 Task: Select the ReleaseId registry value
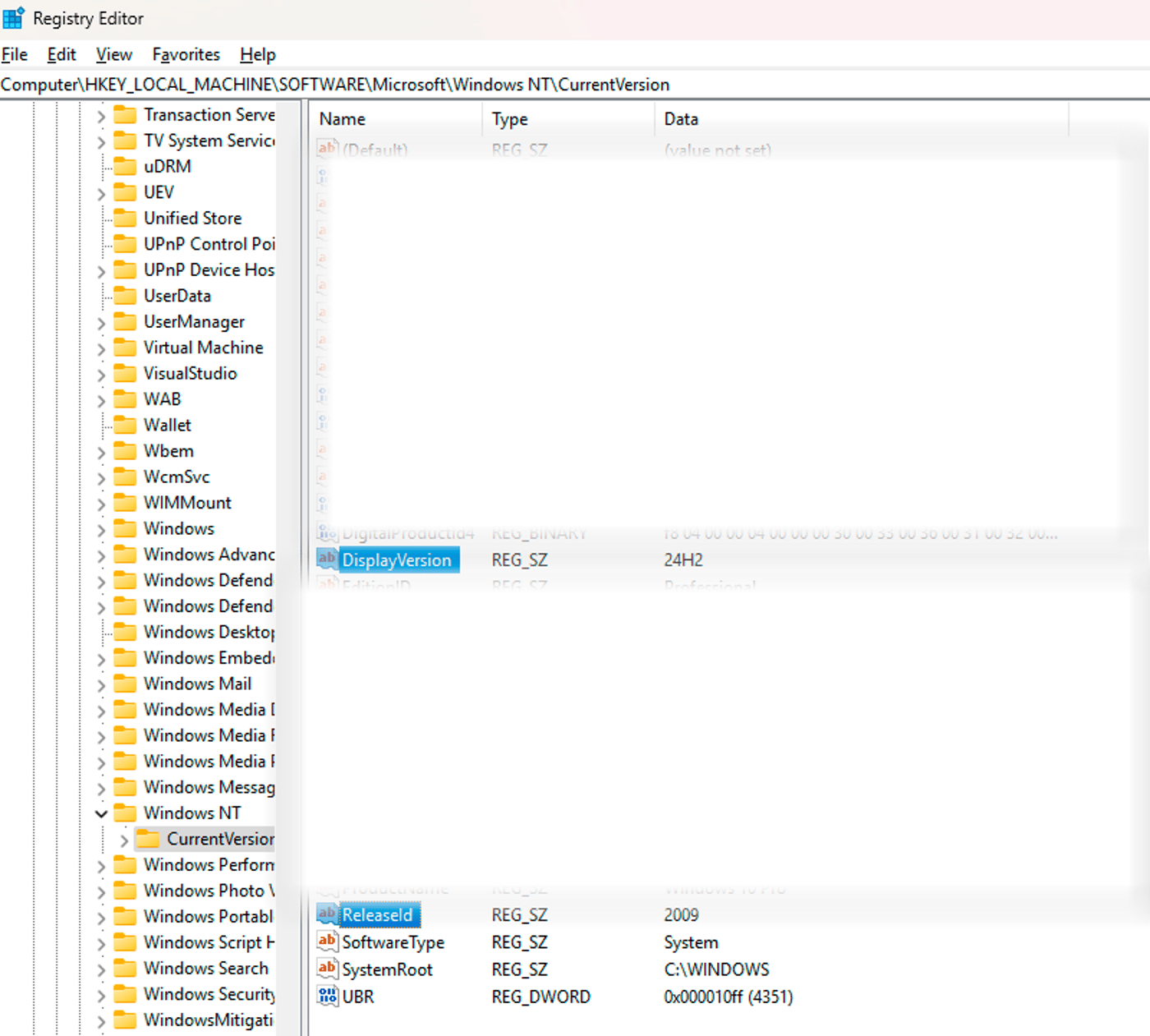(x=377, y=914)
